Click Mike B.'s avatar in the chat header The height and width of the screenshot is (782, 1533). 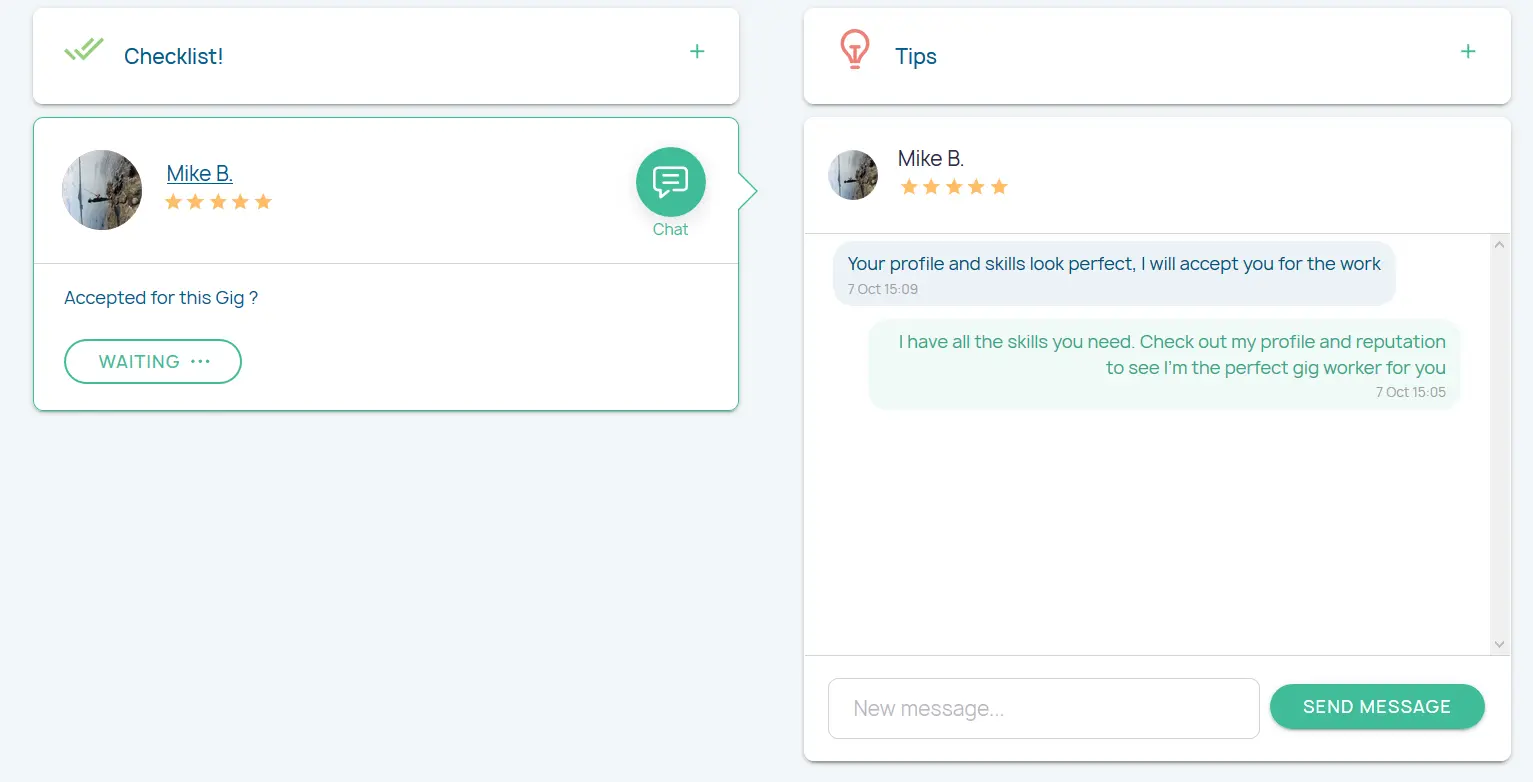(x=853, y=175)
